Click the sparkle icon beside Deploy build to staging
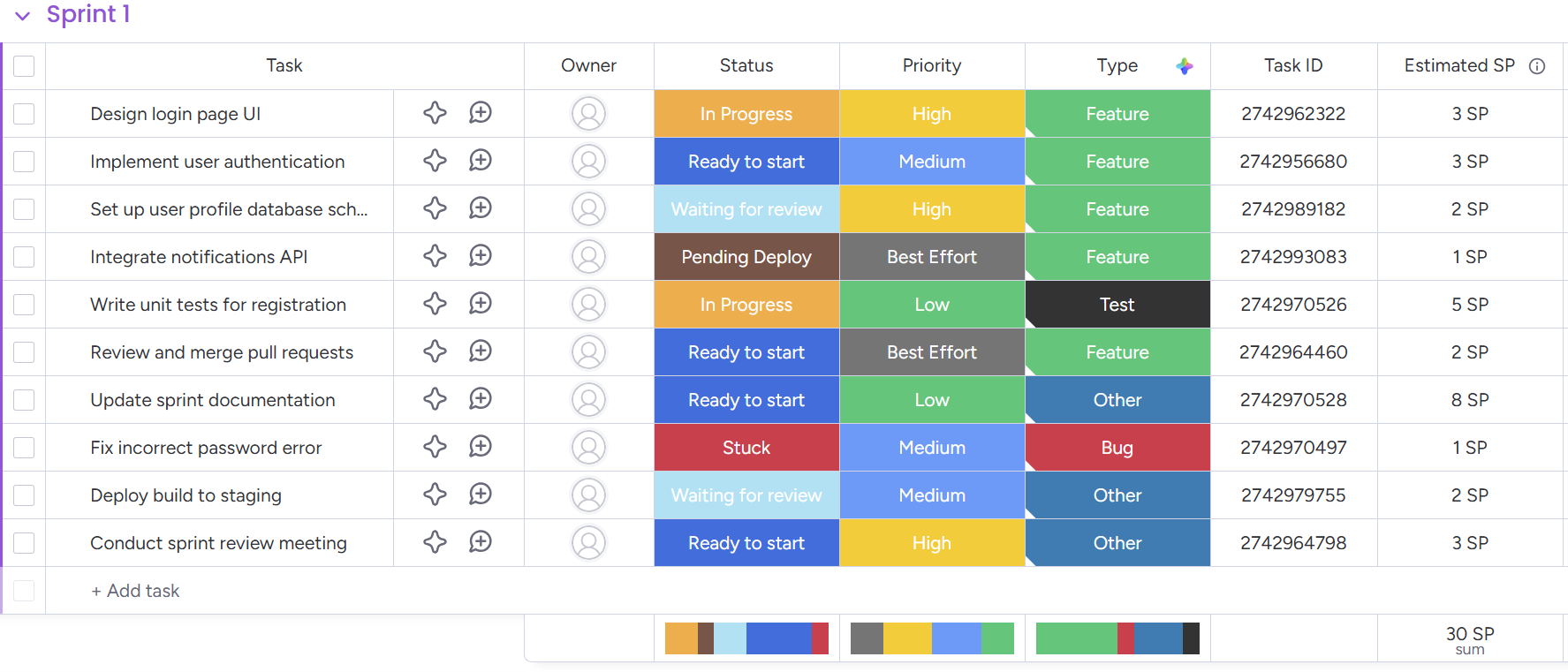The width and height of the screenshot is (1568, 672). pos(435,495)
